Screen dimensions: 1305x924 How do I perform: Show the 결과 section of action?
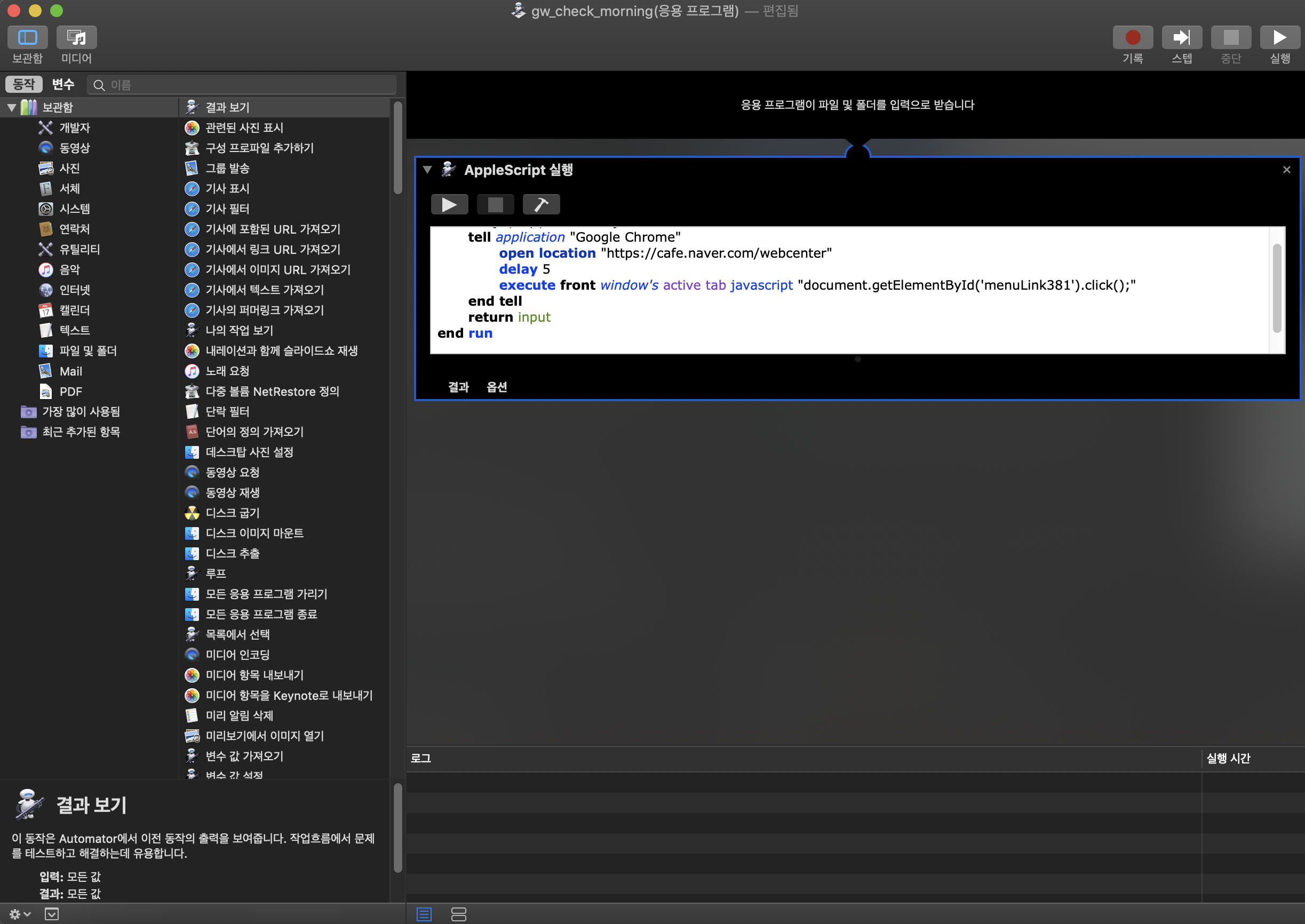pyautogui.click(x=458, y=387)
